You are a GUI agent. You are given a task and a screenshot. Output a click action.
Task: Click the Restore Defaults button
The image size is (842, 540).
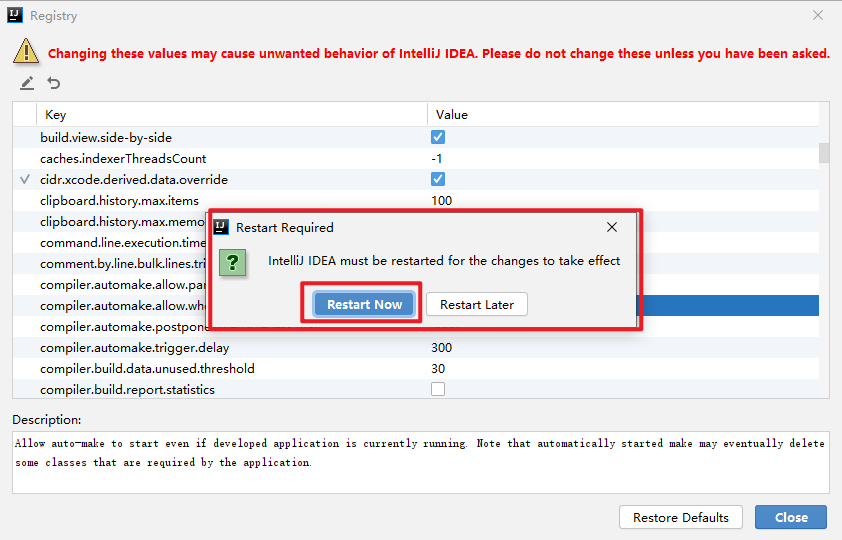point(681,518)
